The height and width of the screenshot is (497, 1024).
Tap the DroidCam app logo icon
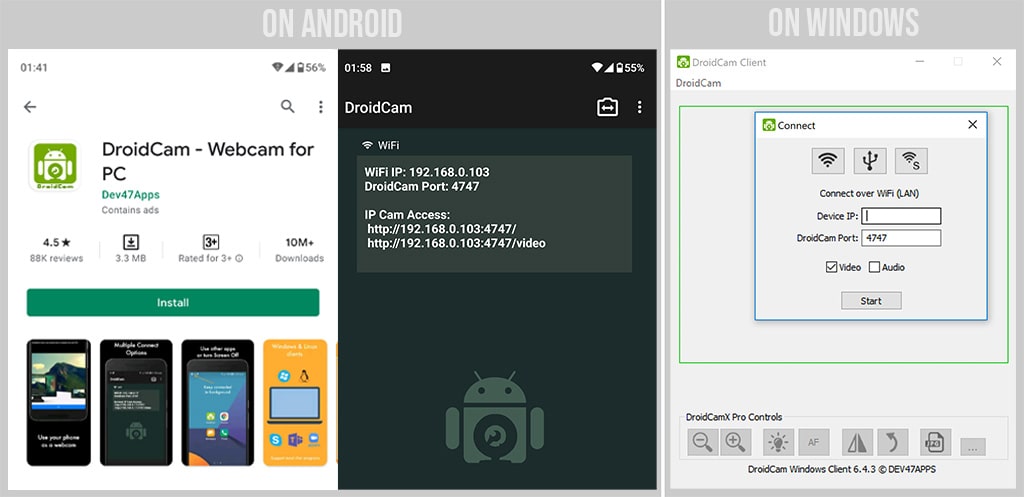point(54,166)
